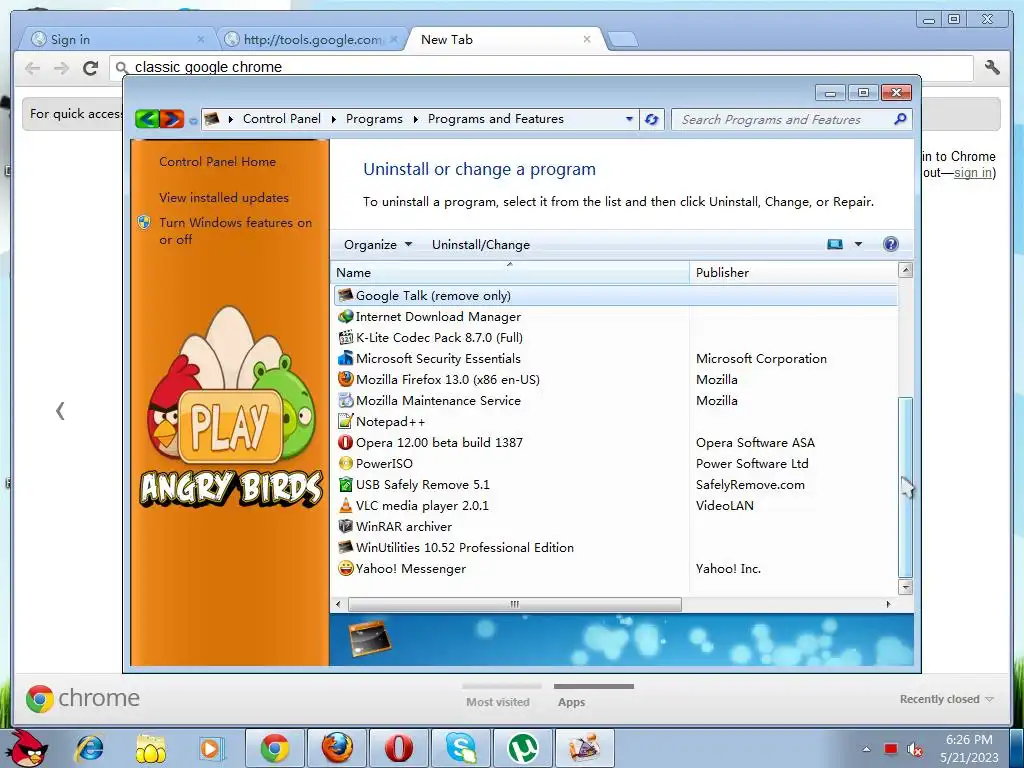This screenshot has width=1024, height=768.
Task: Click the Google Talk program icon
Action: tap(345, 295)
